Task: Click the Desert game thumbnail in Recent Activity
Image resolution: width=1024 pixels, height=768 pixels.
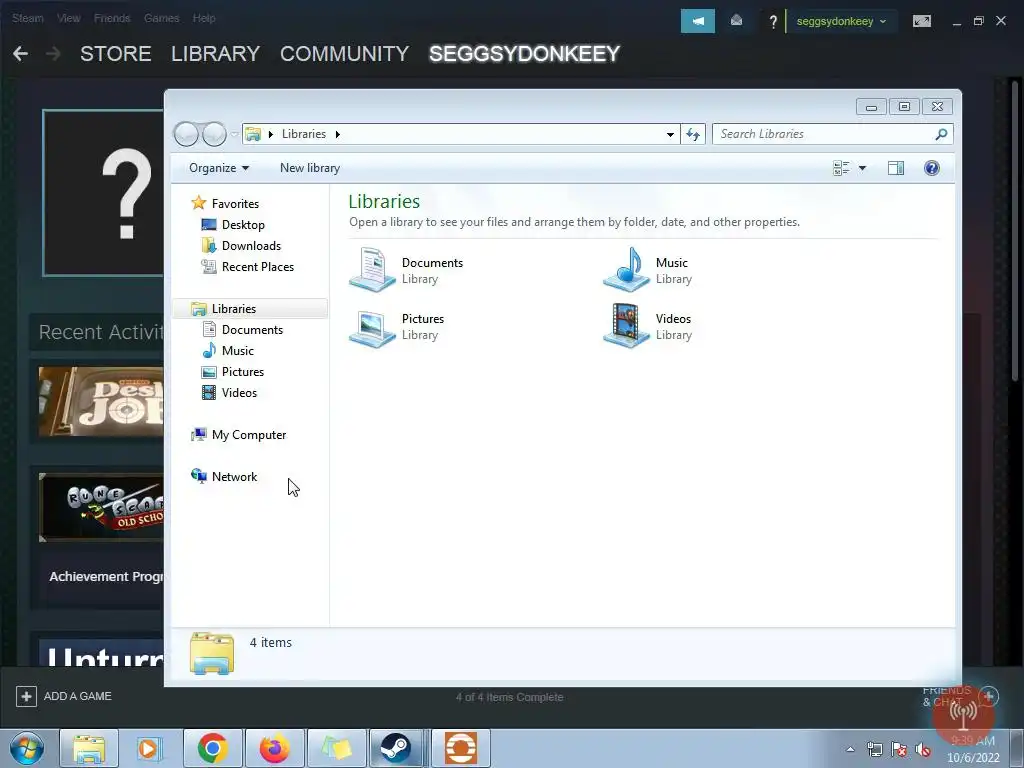Action: click(101, 401)
